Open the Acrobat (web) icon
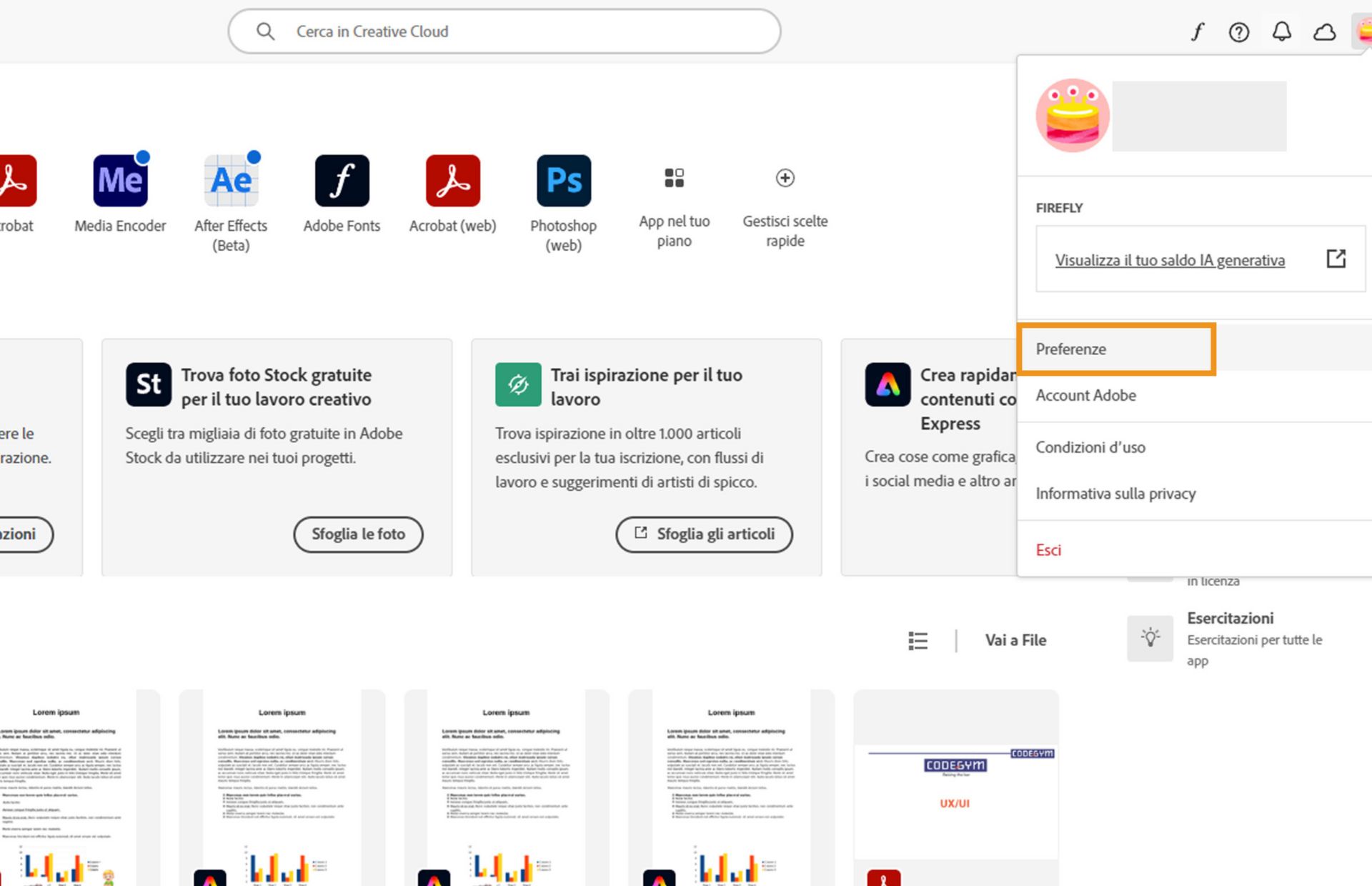 point(452,181)
